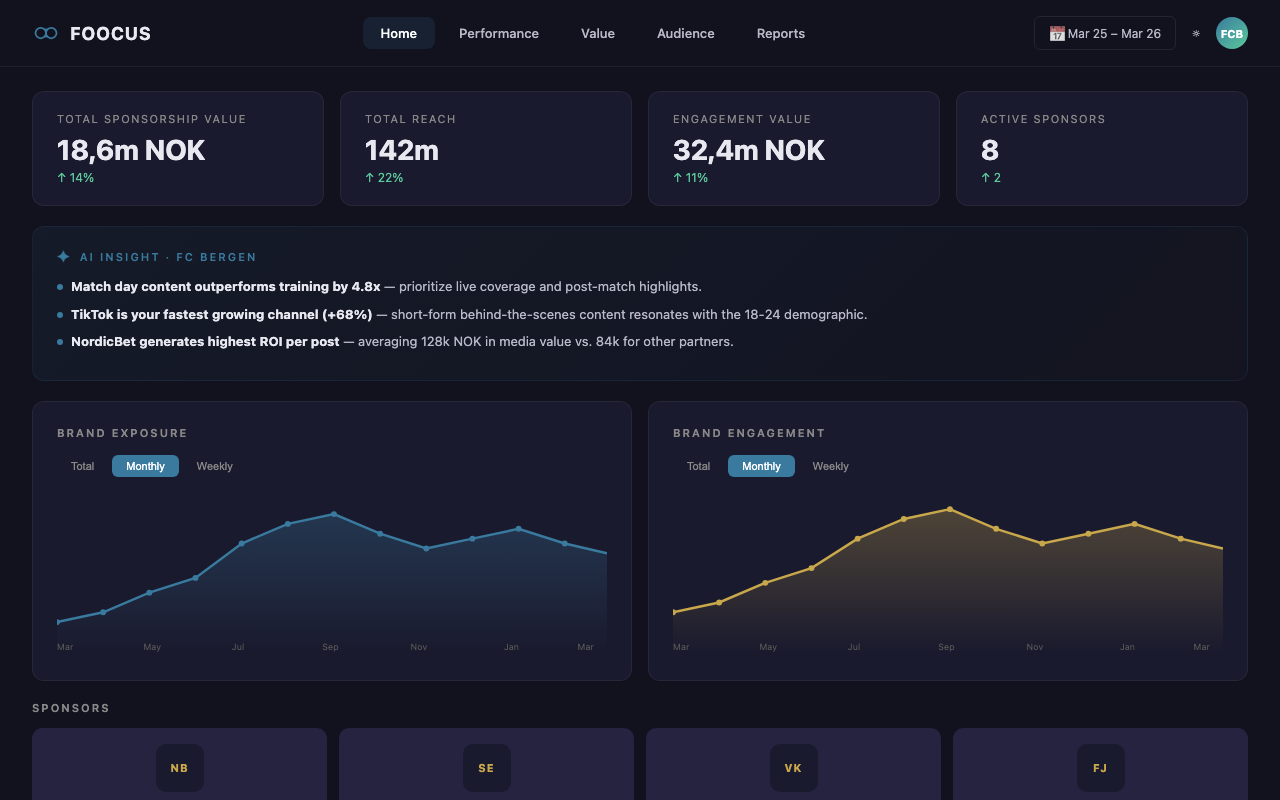Select Monthly in Brand Engagement chart

coord(761,466)
